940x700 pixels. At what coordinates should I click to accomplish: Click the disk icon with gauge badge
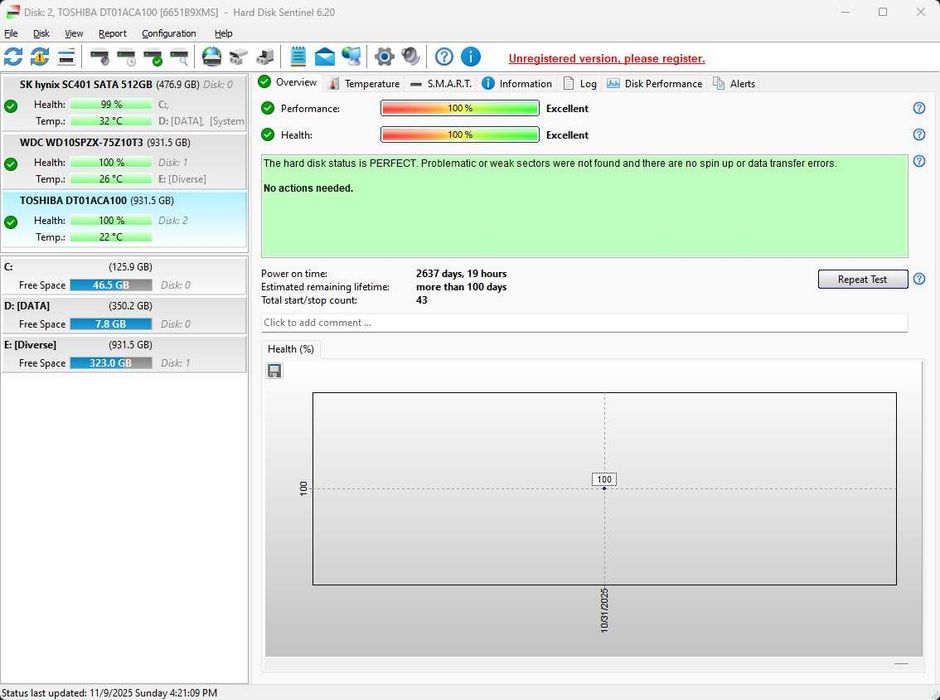[x=100, y=58]
